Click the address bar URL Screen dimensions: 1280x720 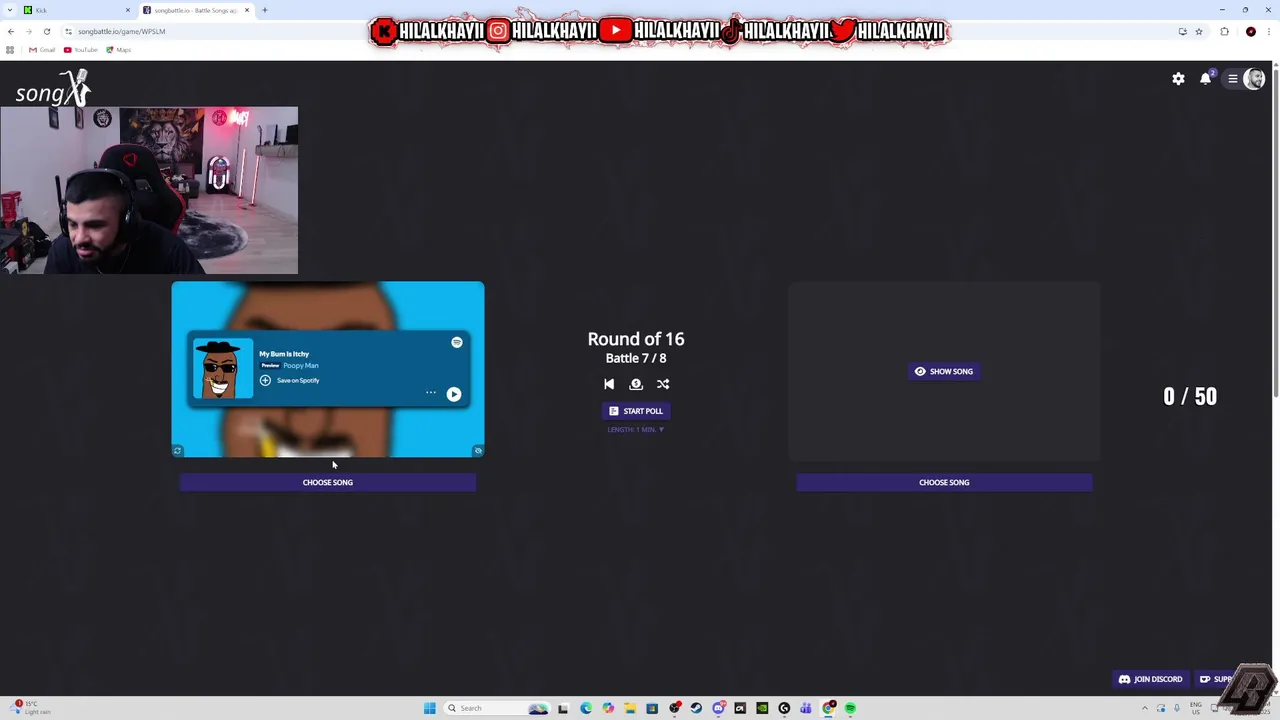coord(122,31)
